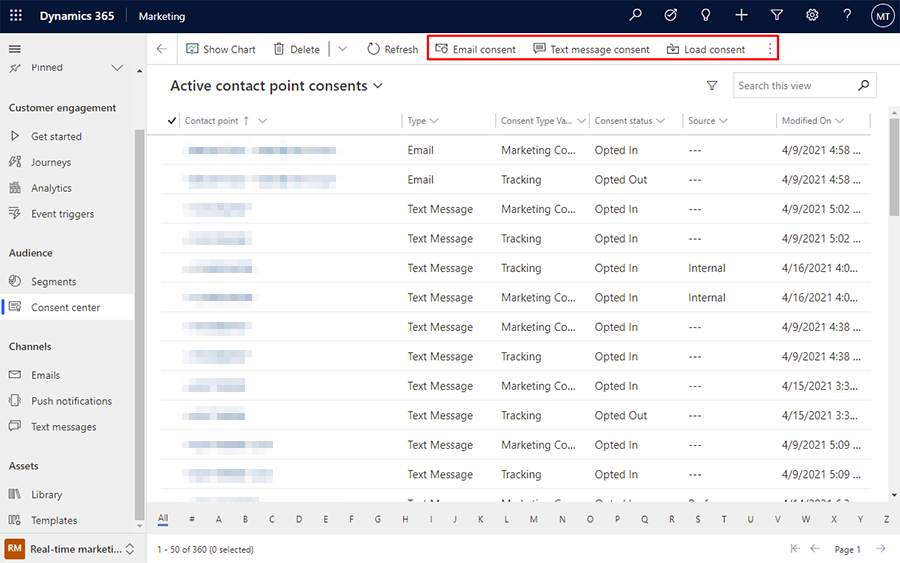Open the Consent status column dropdown
The width and height of the screenshot is (900, 563).
(x=660, y=121)
